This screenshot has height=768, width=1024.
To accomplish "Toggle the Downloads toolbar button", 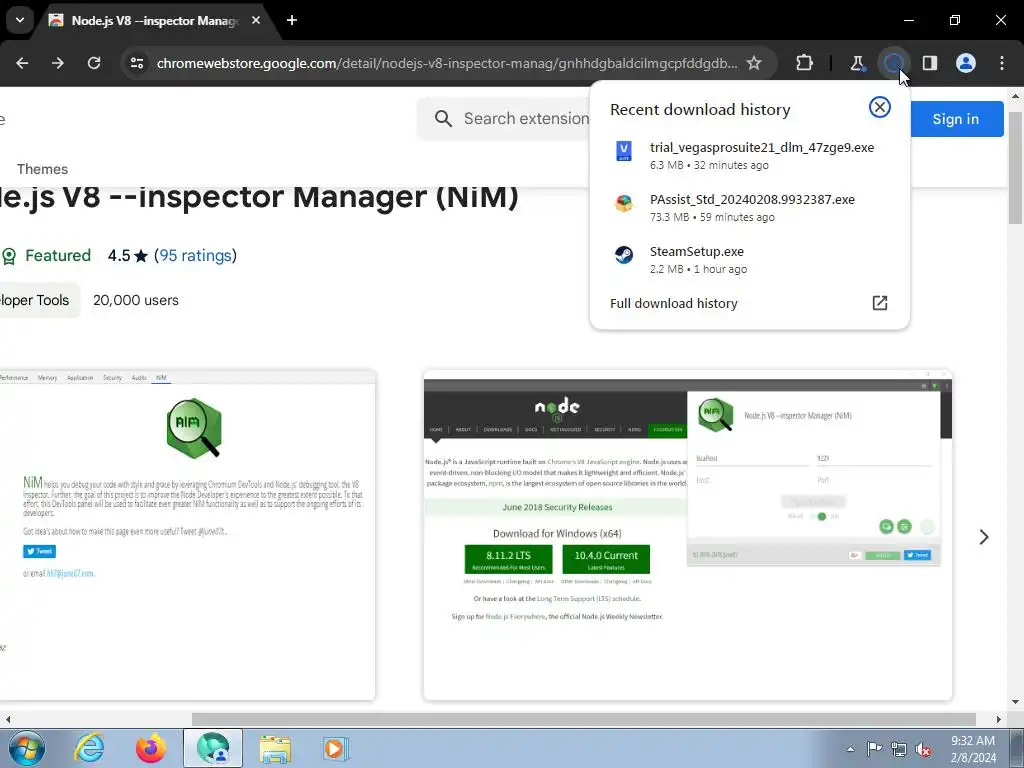I will (x=893, y=63).
